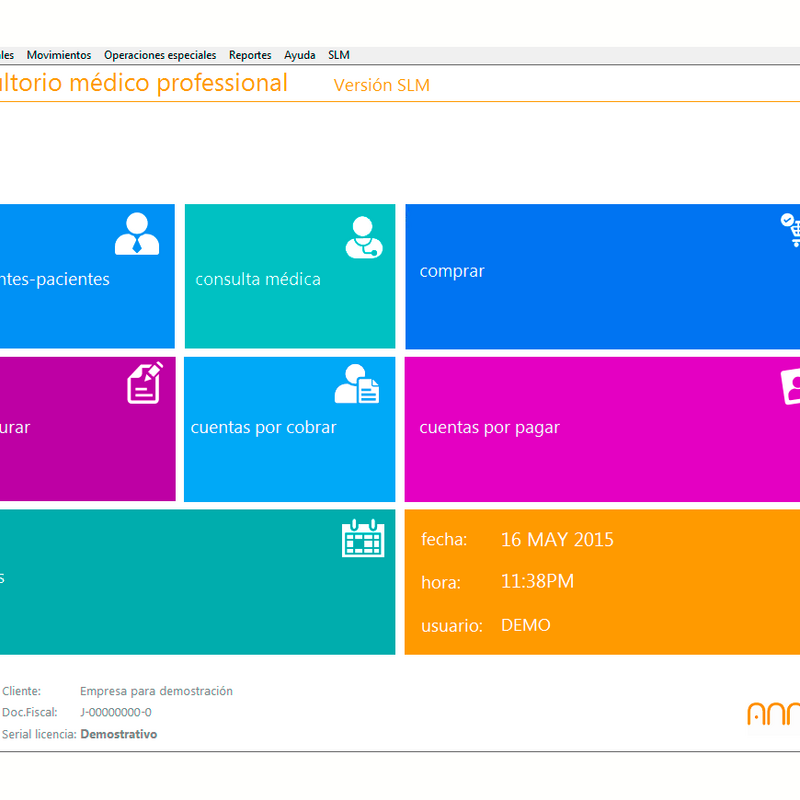Image resolution: width=800 pixels, height=800 pixels.
Task: Click the doctor stethoscope icon
Action: [x=364, y=237]
